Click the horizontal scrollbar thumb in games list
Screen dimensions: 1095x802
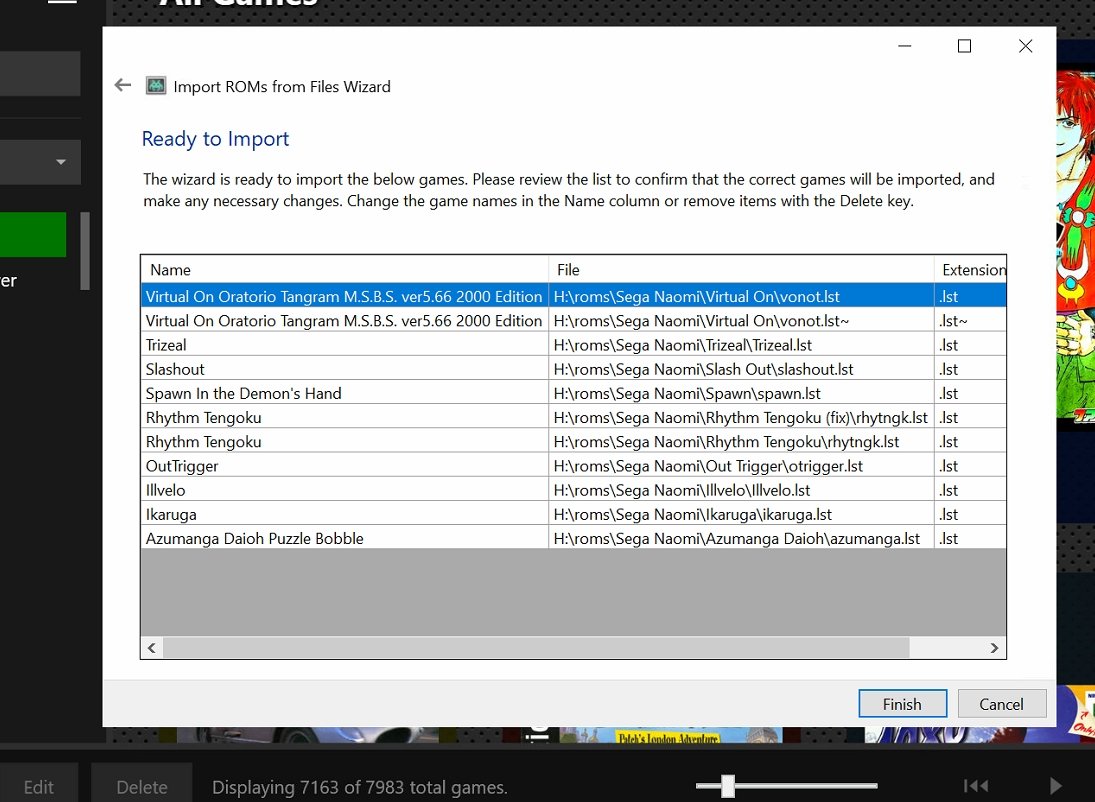(536, 648)
